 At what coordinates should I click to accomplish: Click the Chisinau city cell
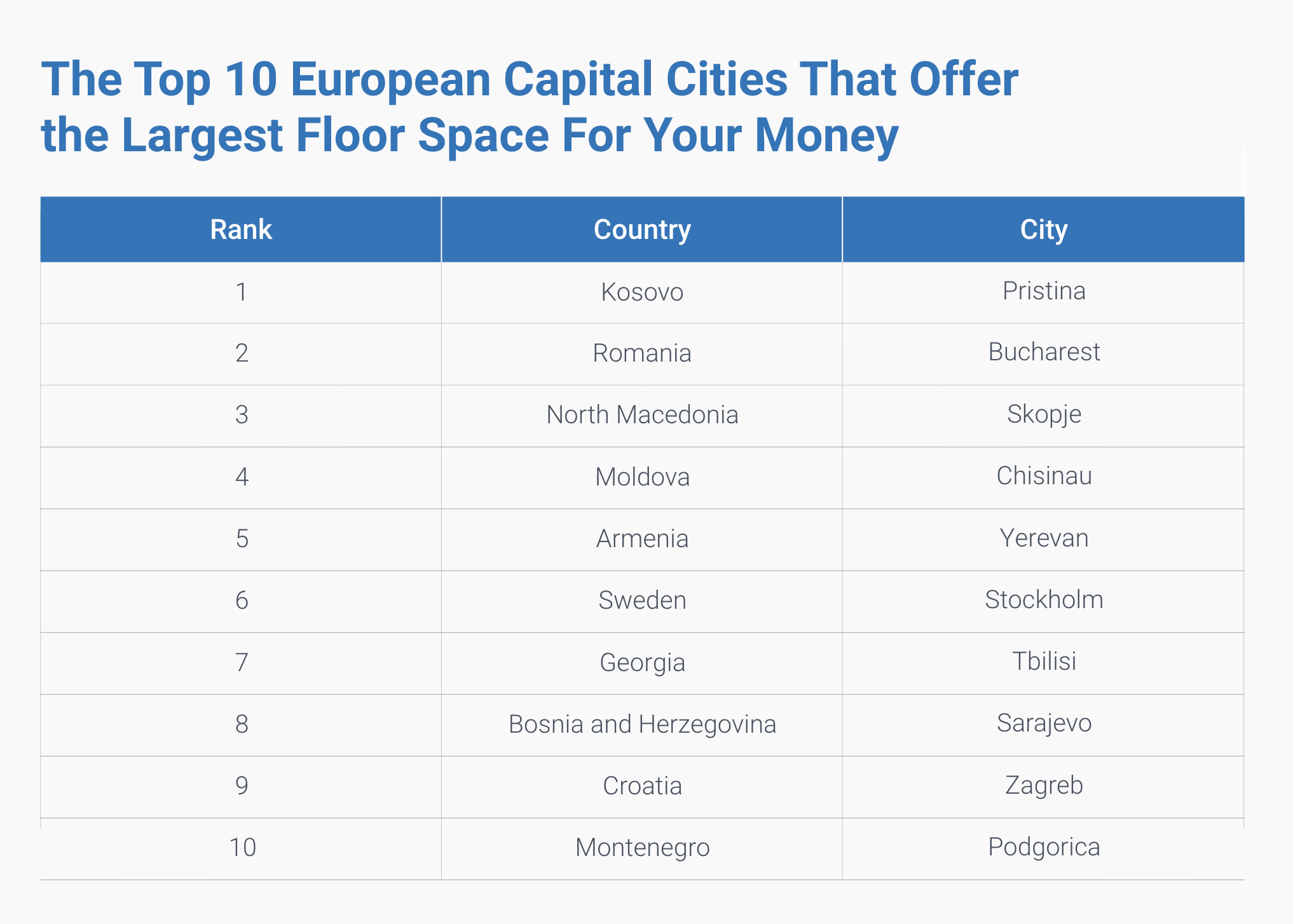coord(1044,476)
